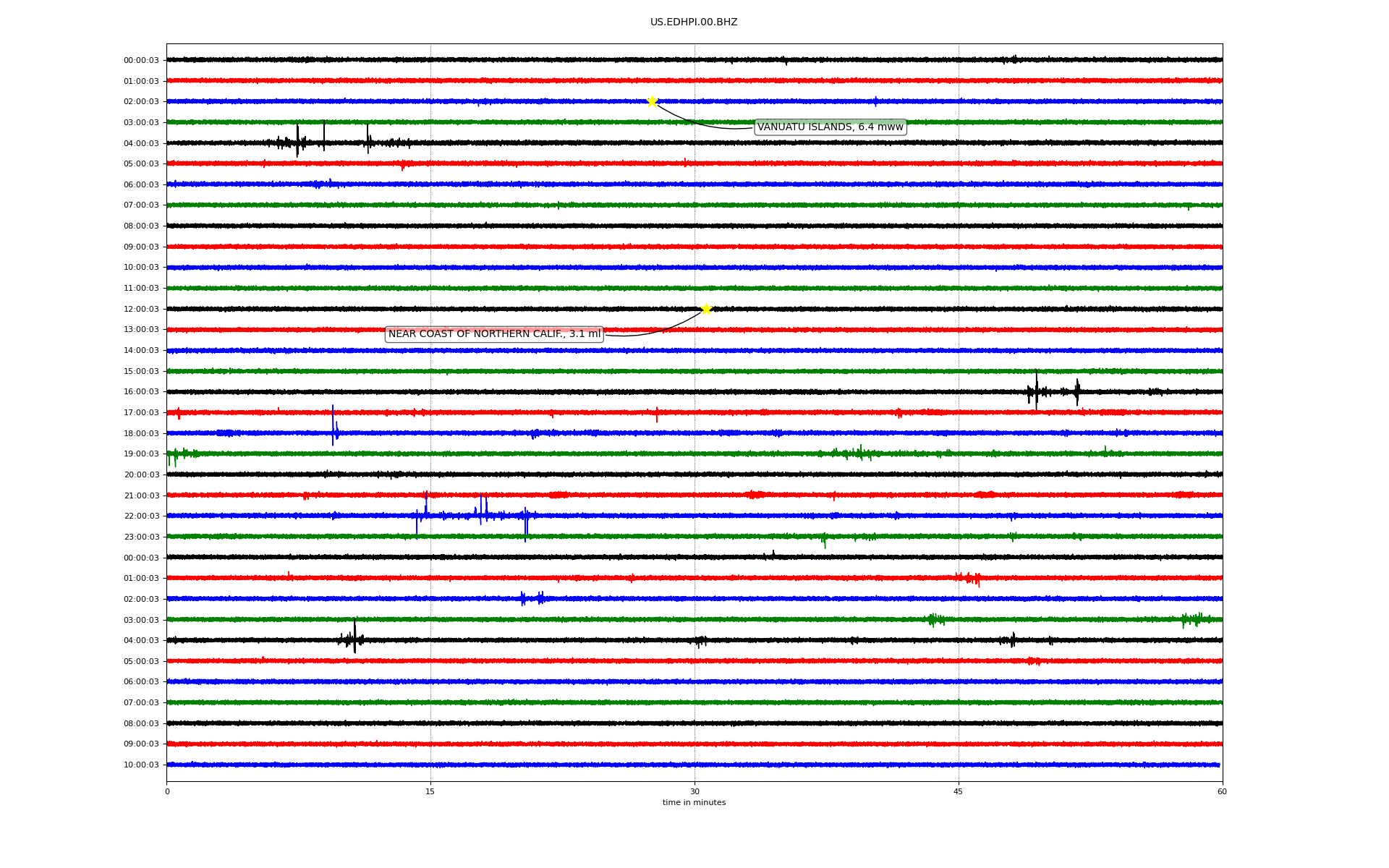
Task: Click the 'time in minutes' axis label
Action: 694,803
